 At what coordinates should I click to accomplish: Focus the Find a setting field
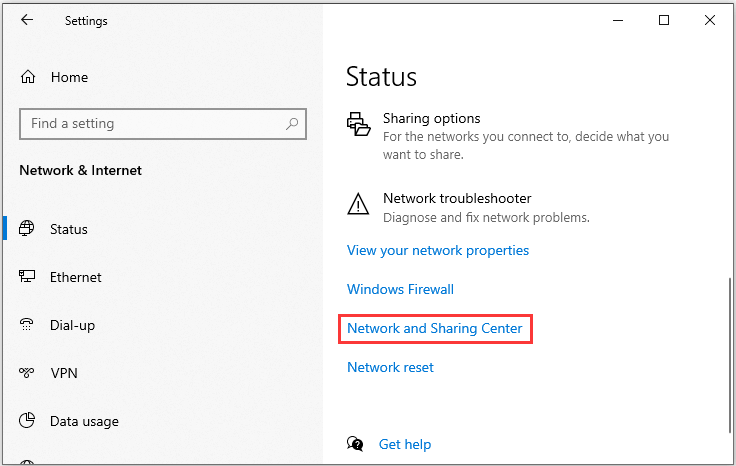coord(150,124)
